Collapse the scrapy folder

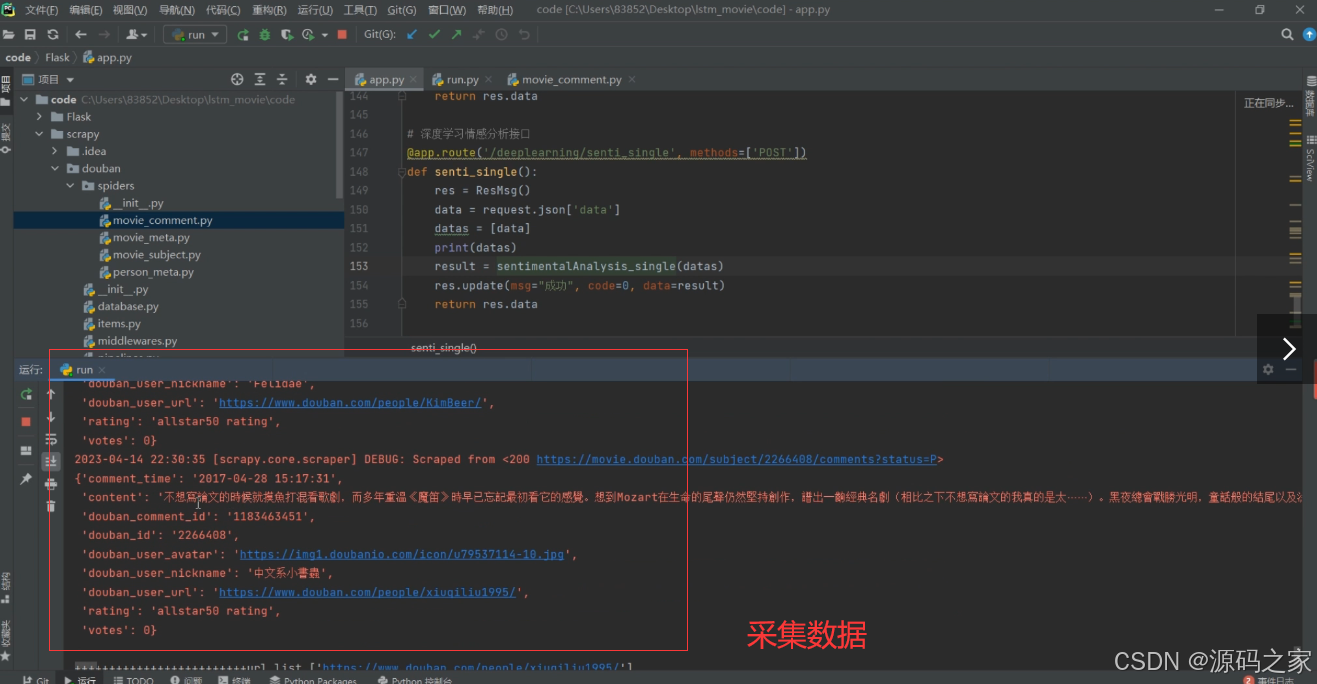(39, 134)
